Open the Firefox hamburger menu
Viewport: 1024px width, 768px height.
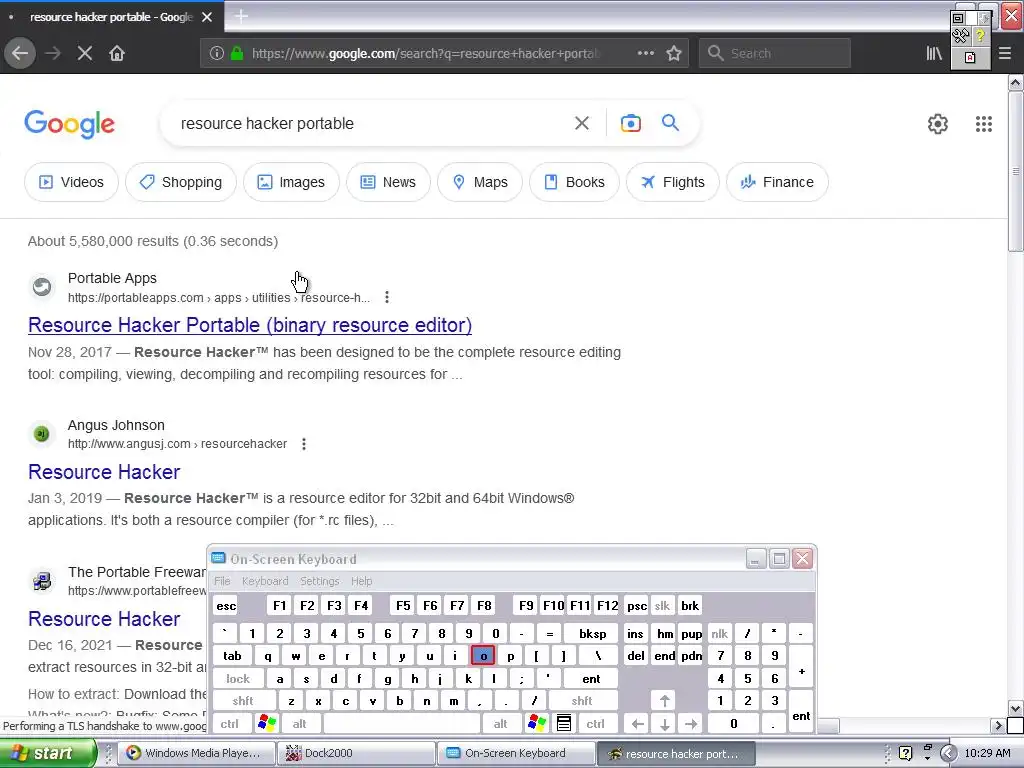coord(1005,53)
